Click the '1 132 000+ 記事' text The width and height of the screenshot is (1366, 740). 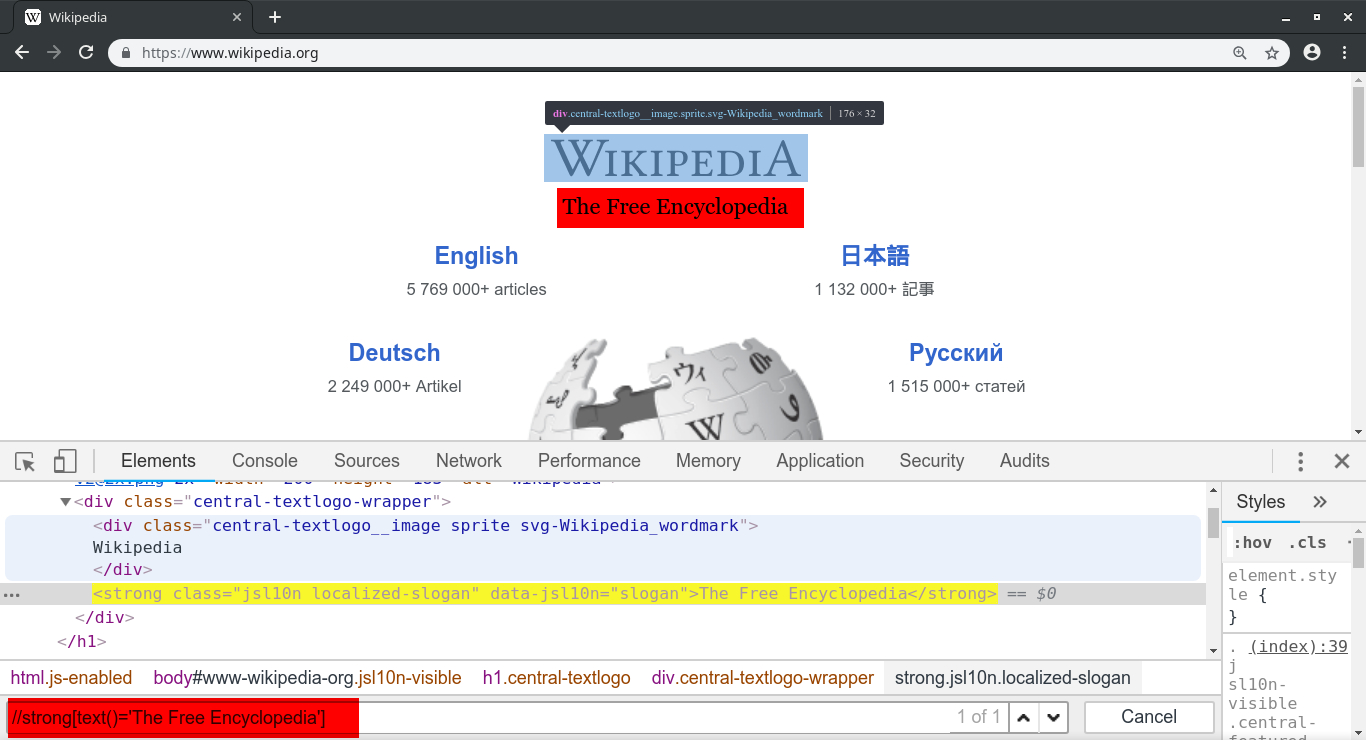(875, 290)
